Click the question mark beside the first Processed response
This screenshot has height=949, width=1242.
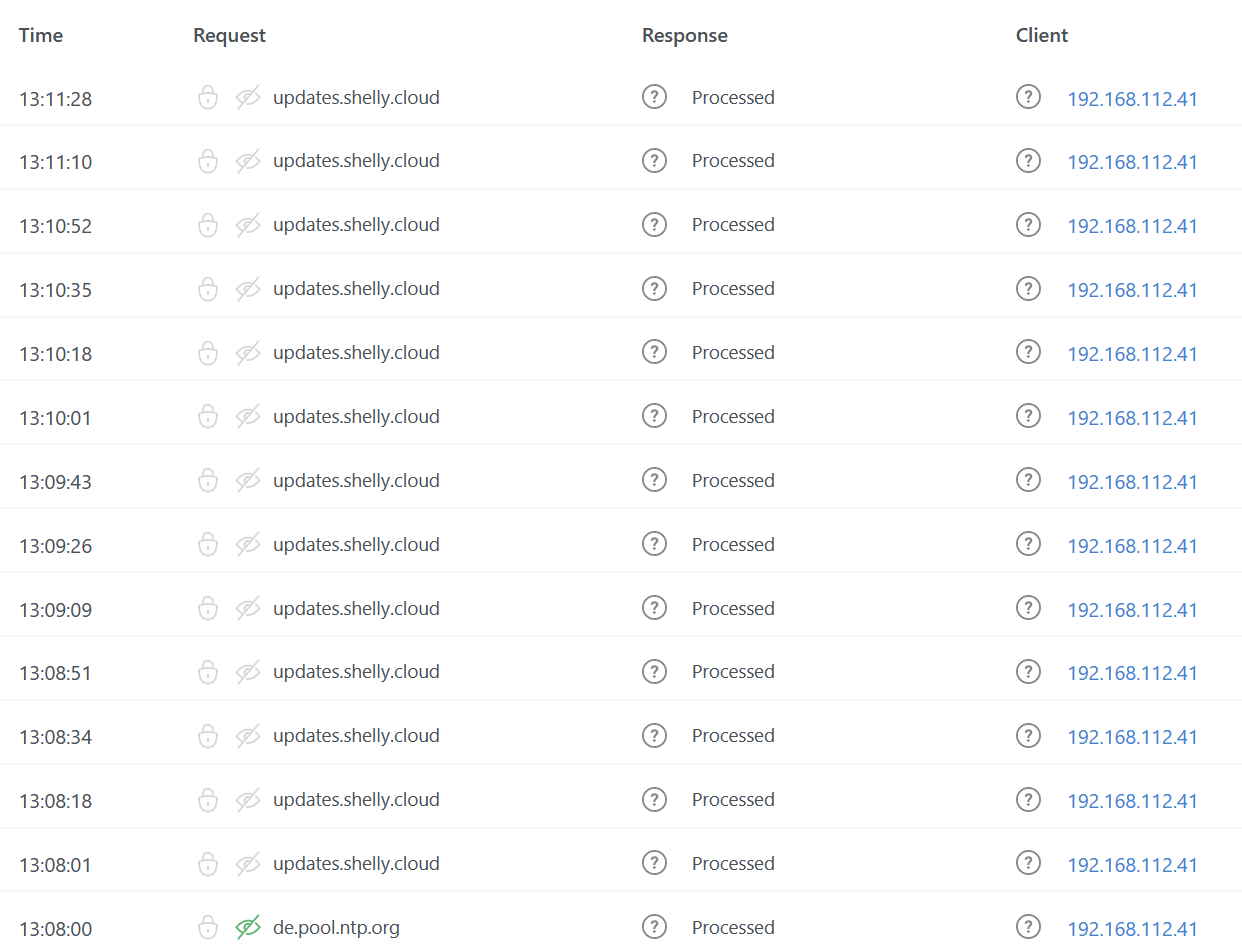pos(654,97)
